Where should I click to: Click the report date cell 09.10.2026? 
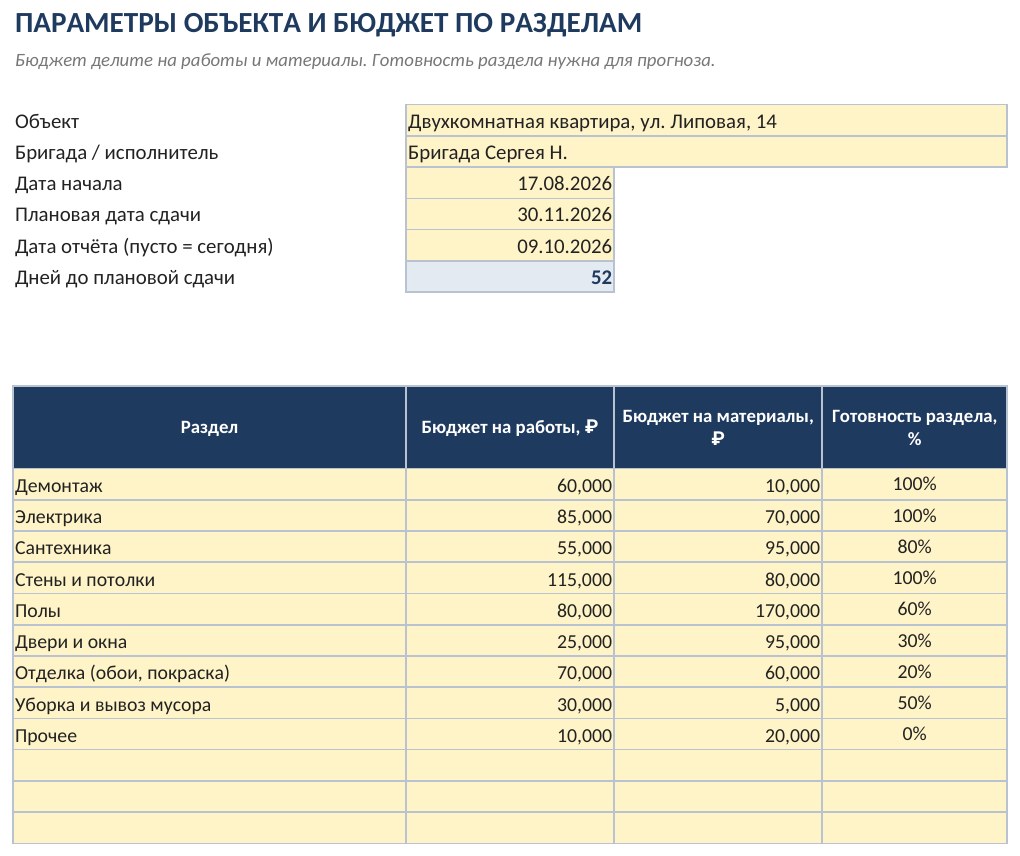coord(509,246)
